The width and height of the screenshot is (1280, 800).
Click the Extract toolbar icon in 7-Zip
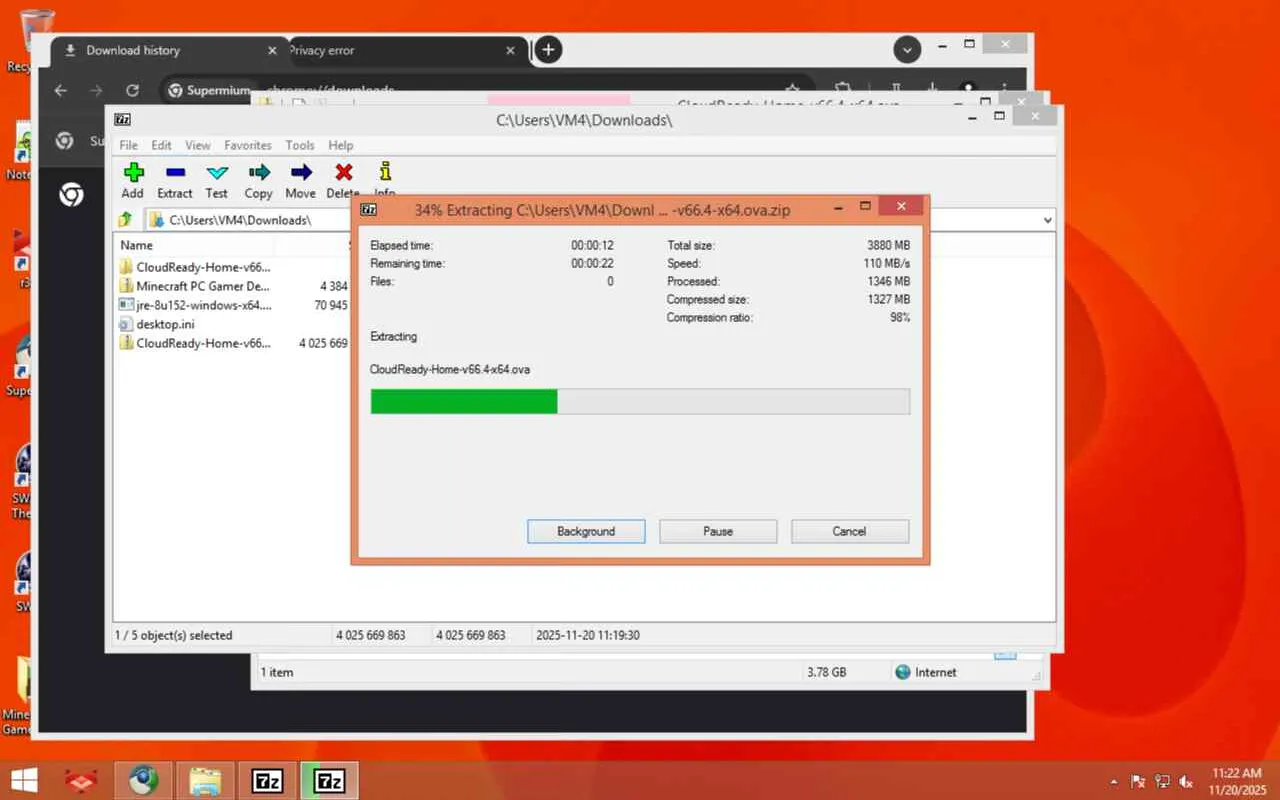click(x=174, y=172)
